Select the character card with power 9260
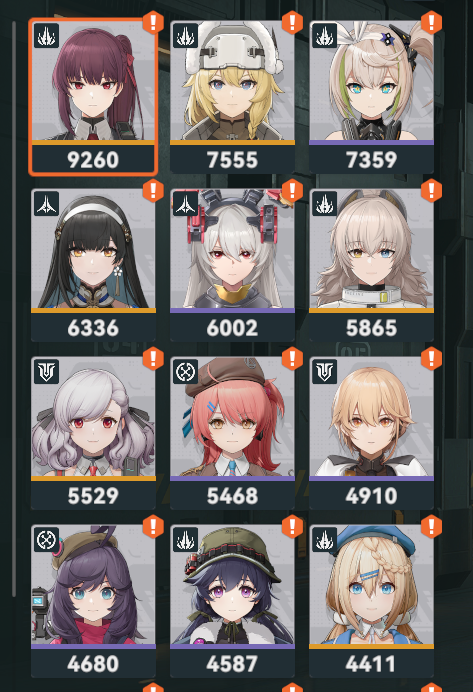This screenshot has height=692, width=473. click(x=93, y=97)
